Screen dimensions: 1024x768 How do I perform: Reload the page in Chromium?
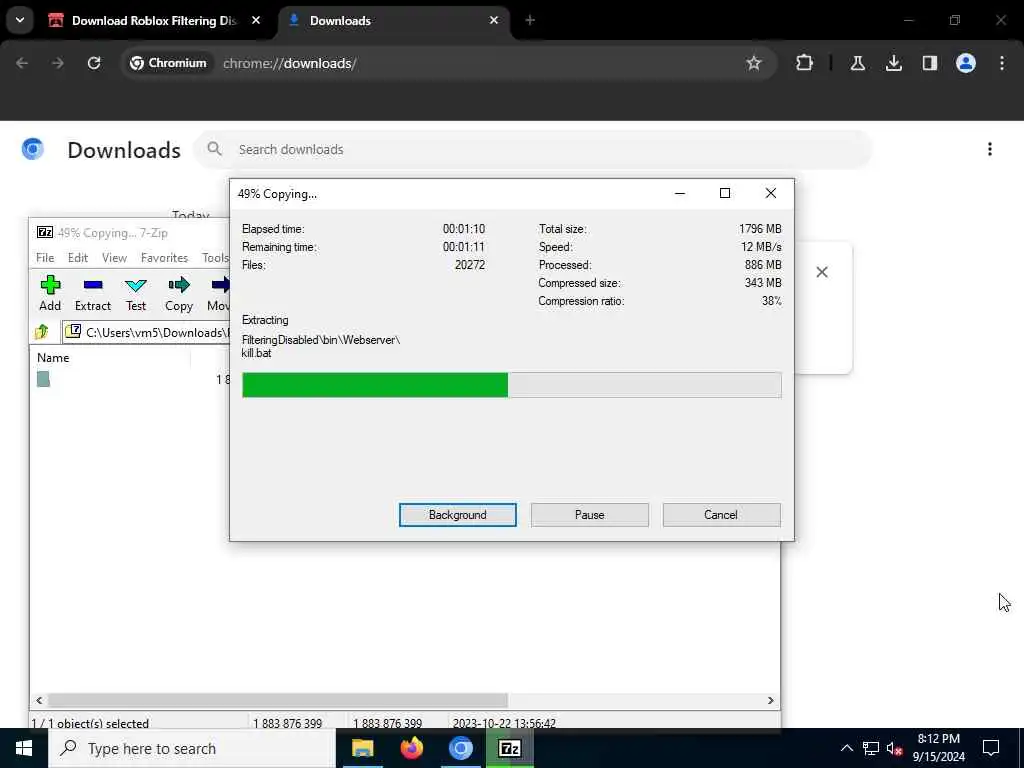(x=94, y=63)
